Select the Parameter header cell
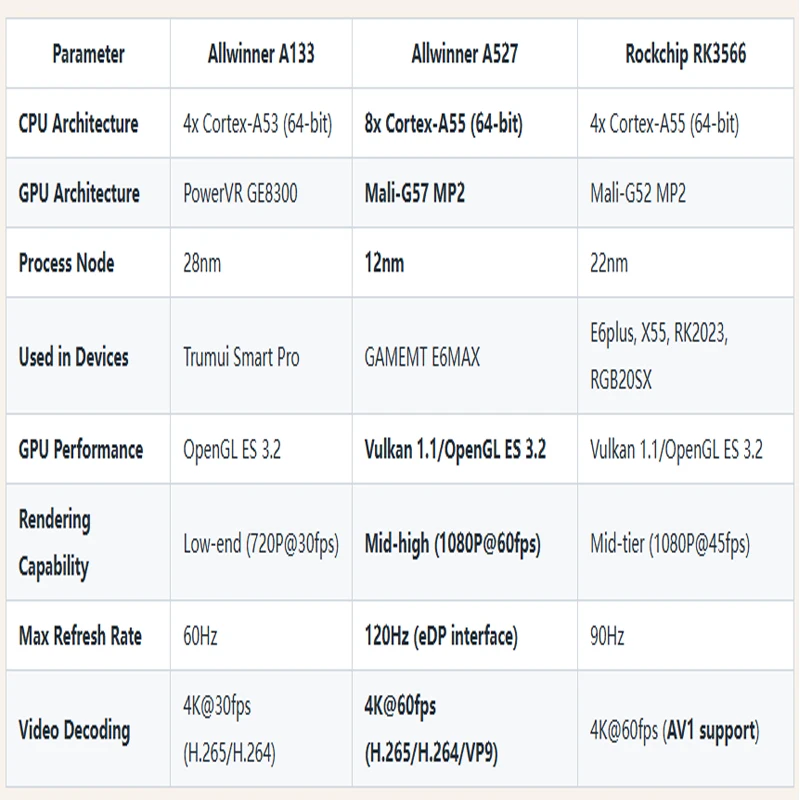 (88, 54)
